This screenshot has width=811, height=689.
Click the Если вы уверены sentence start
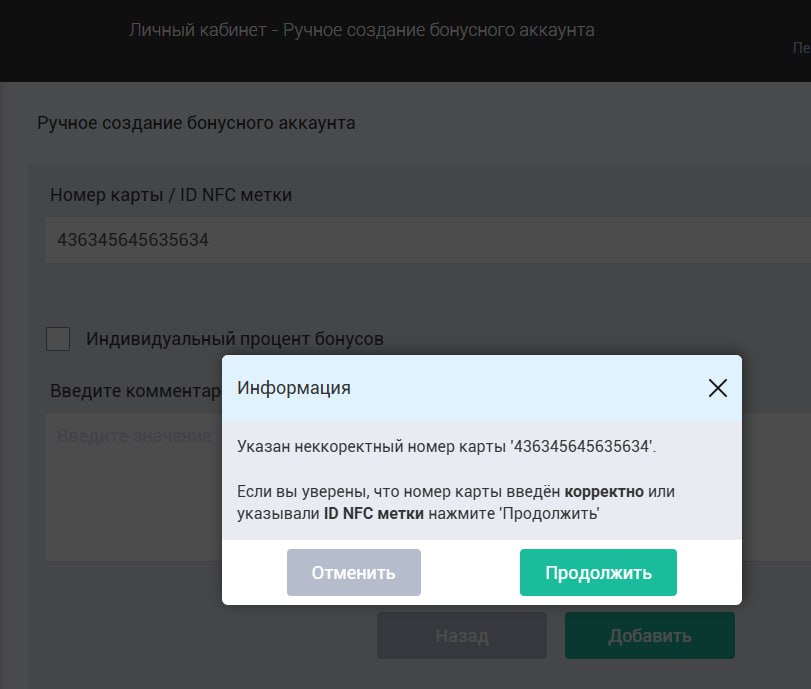click(303, 491)
